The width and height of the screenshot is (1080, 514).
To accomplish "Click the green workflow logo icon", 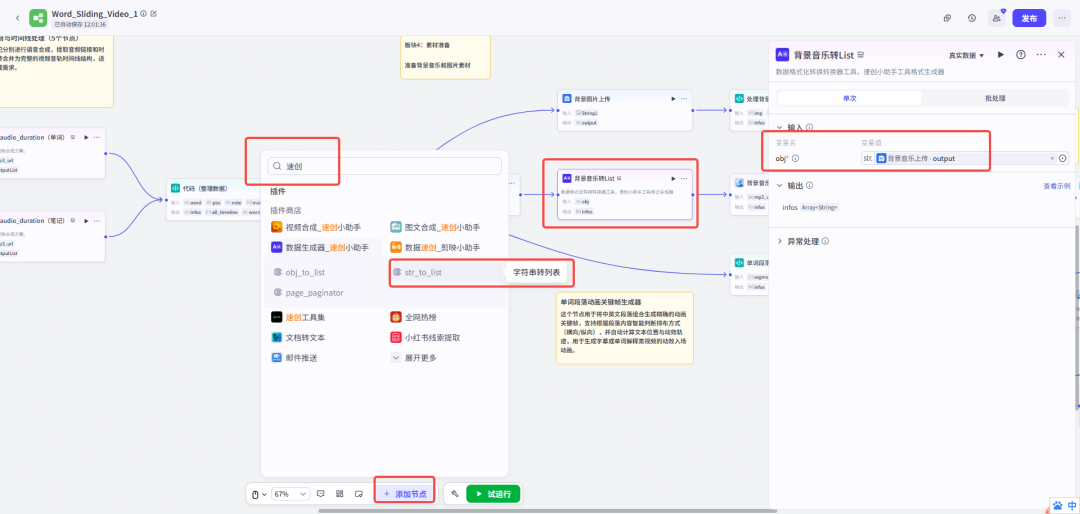I will click(x=38, y=18).
